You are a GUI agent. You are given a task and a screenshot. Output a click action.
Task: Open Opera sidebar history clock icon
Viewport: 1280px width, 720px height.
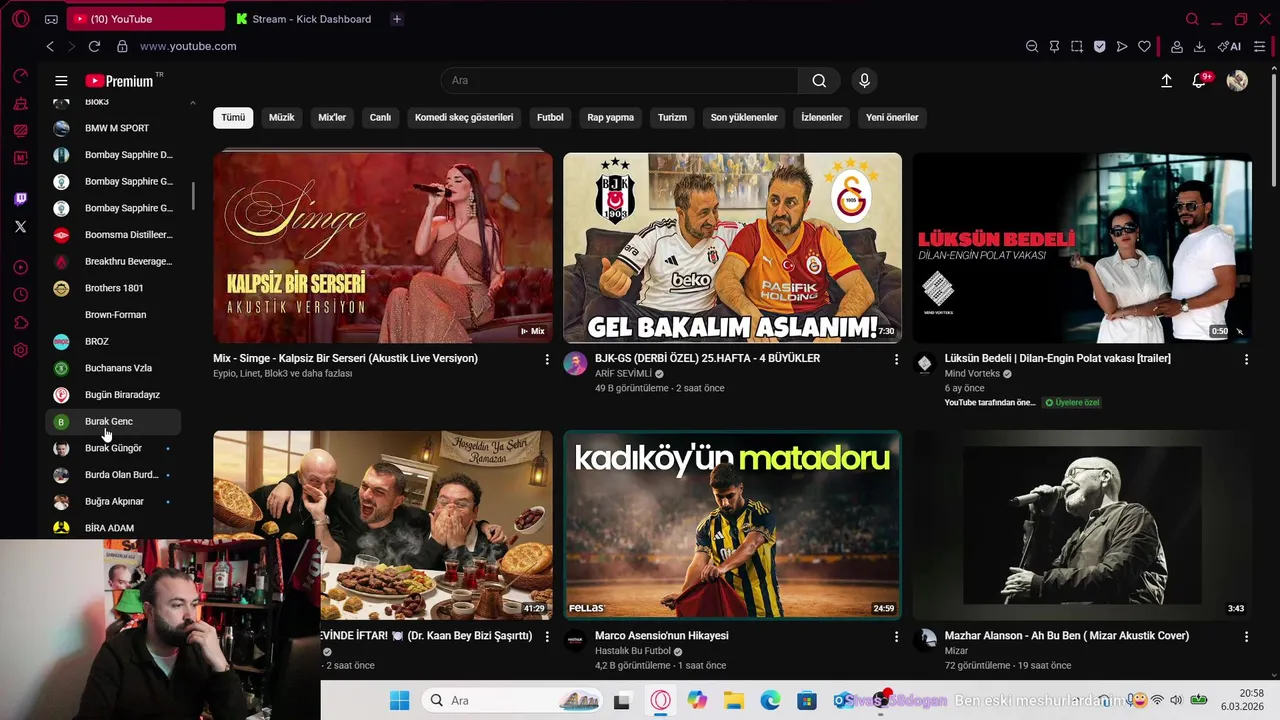(x=21, y=295)
